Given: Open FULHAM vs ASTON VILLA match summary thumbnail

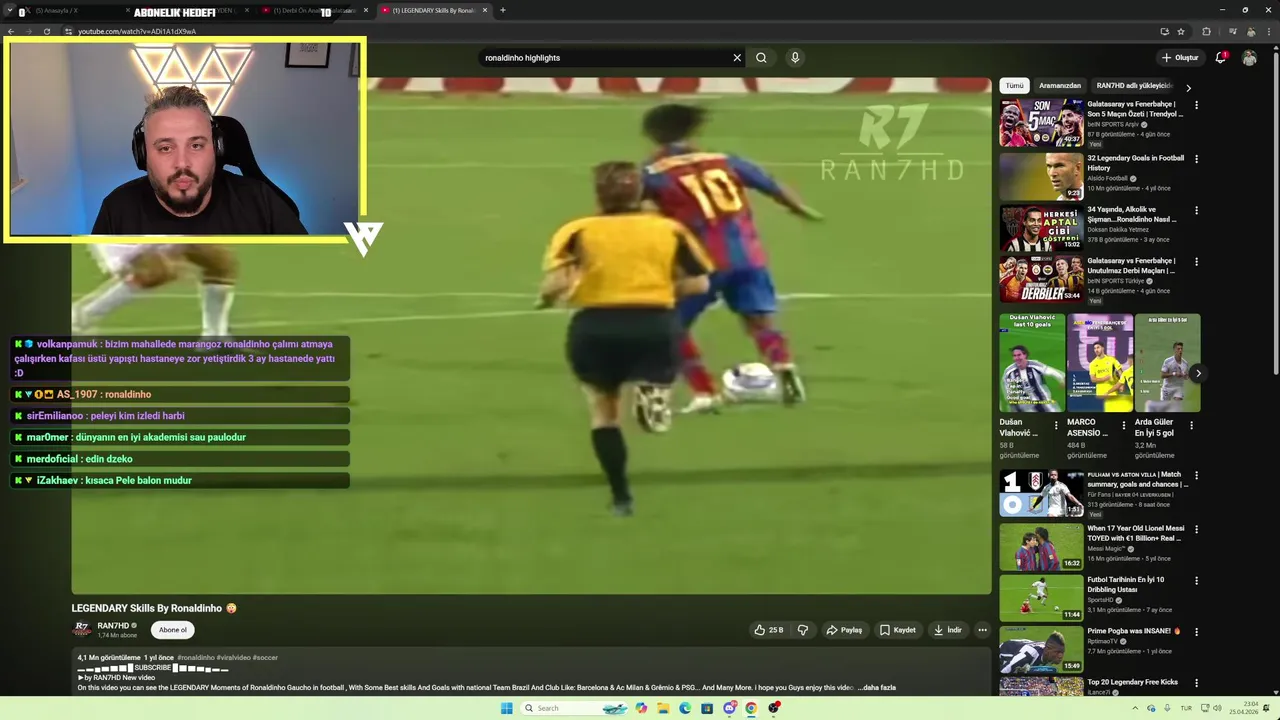Looking at the screenshot, I should coord(1041,493).
